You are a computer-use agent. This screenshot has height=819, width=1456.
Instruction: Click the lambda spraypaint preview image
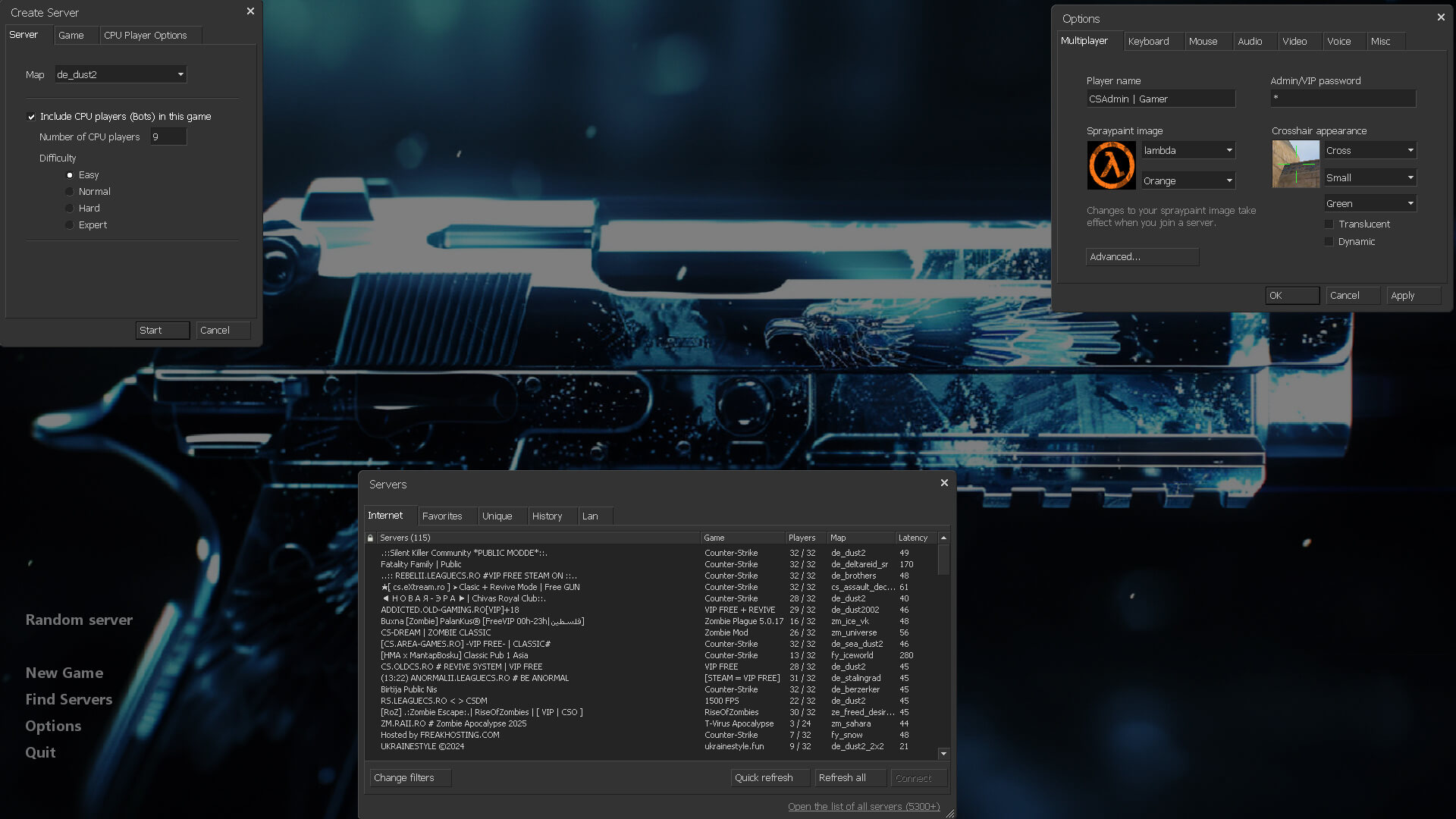point(1111,165)
